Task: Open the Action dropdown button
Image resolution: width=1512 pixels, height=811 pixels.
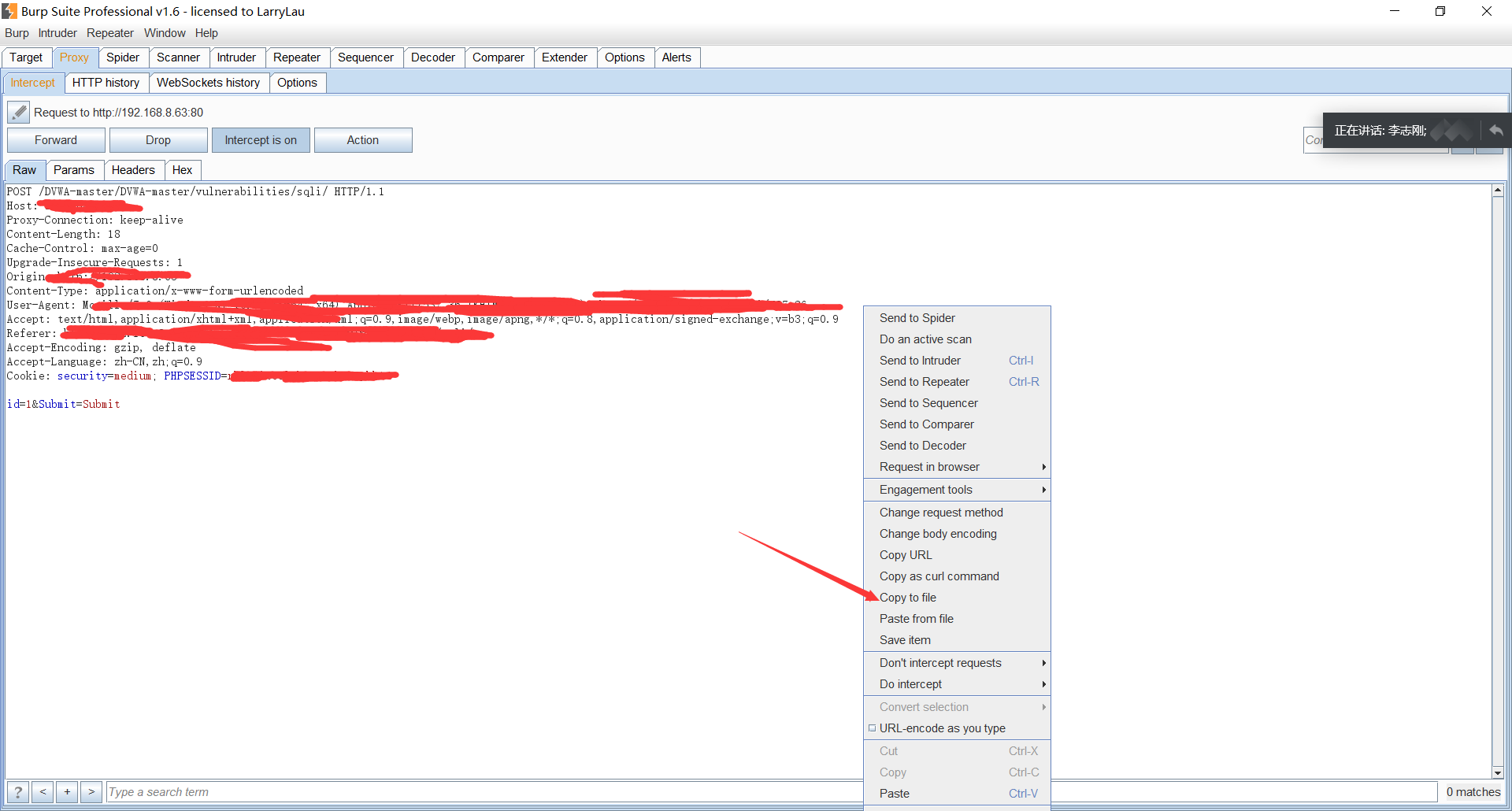Action: 363,140
